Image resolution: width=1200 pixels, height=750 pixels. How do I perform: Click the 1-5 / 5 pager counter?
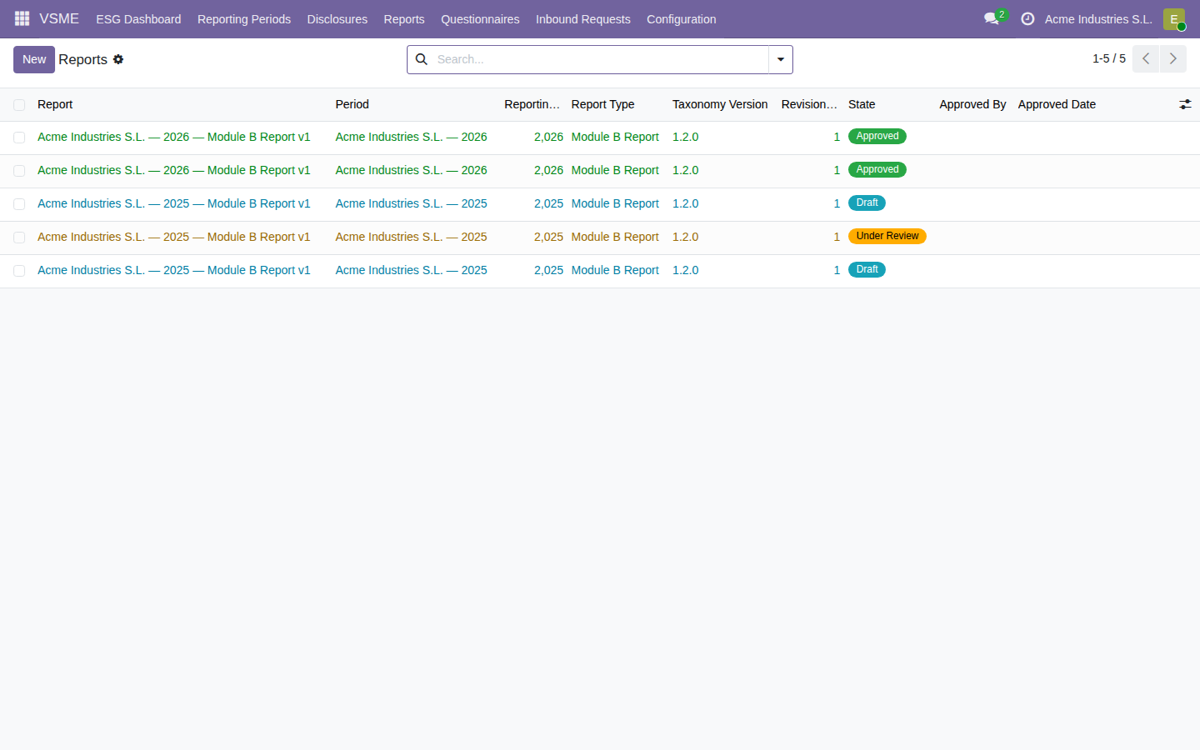pos(1109,59)
